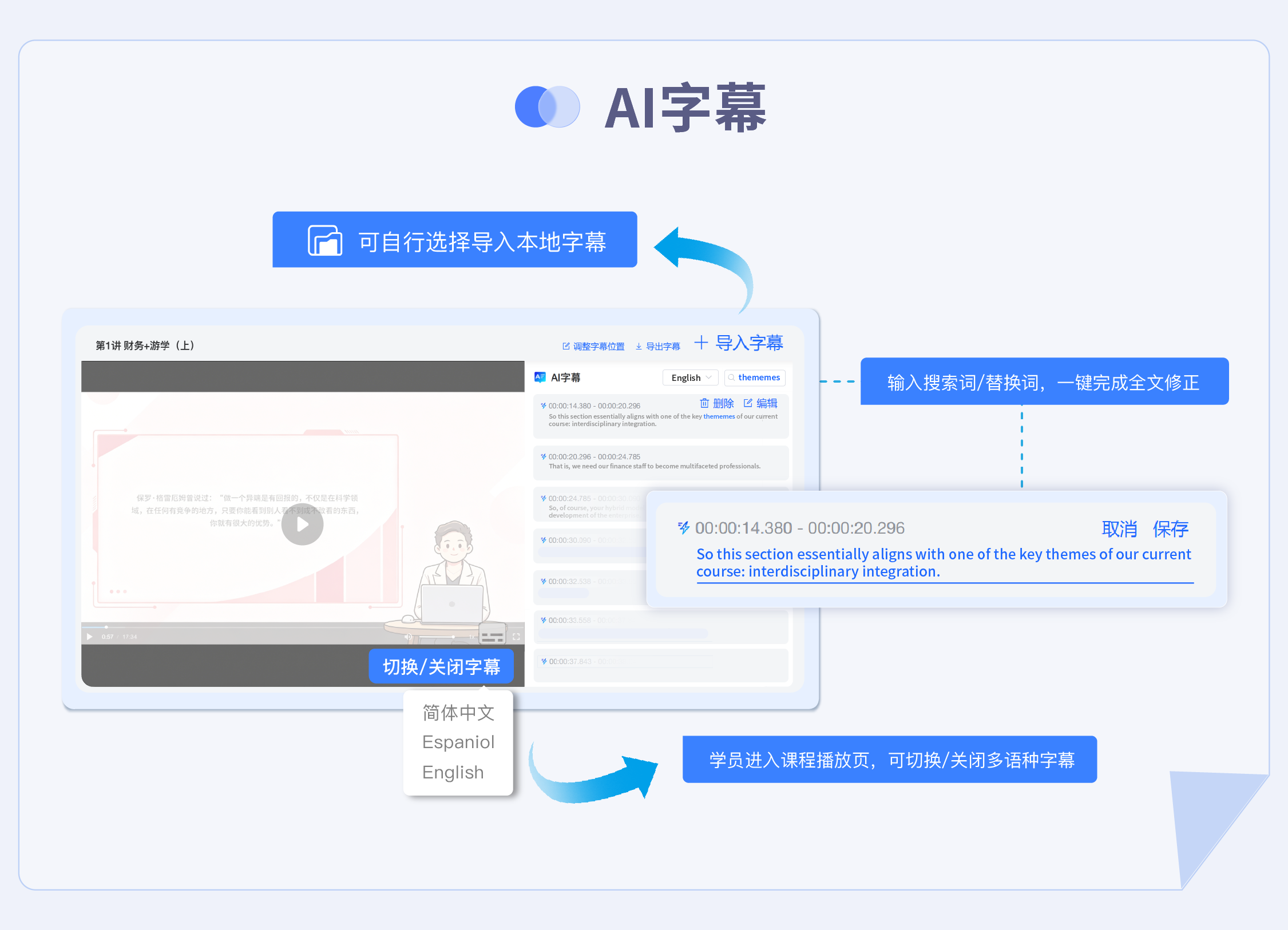Click the AI字幕 panel icon
The height and width of the screenshot is (930, 1288).
pos(540,377)
